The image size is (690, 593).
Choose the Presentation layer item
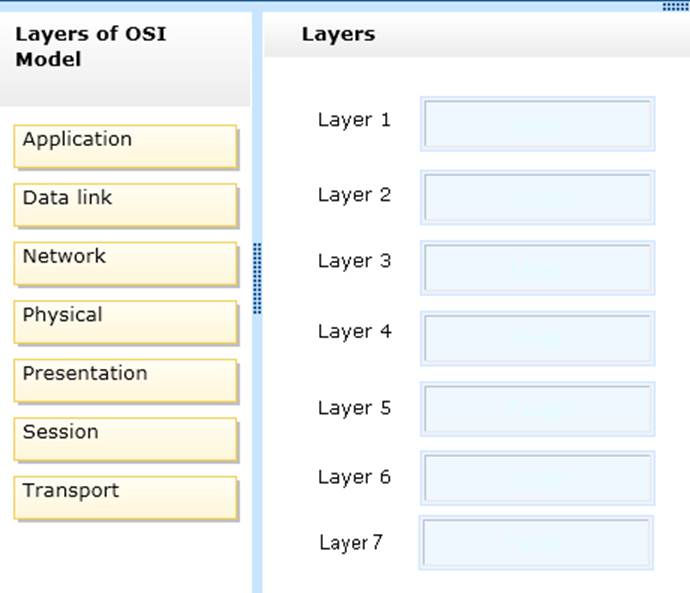125,380
